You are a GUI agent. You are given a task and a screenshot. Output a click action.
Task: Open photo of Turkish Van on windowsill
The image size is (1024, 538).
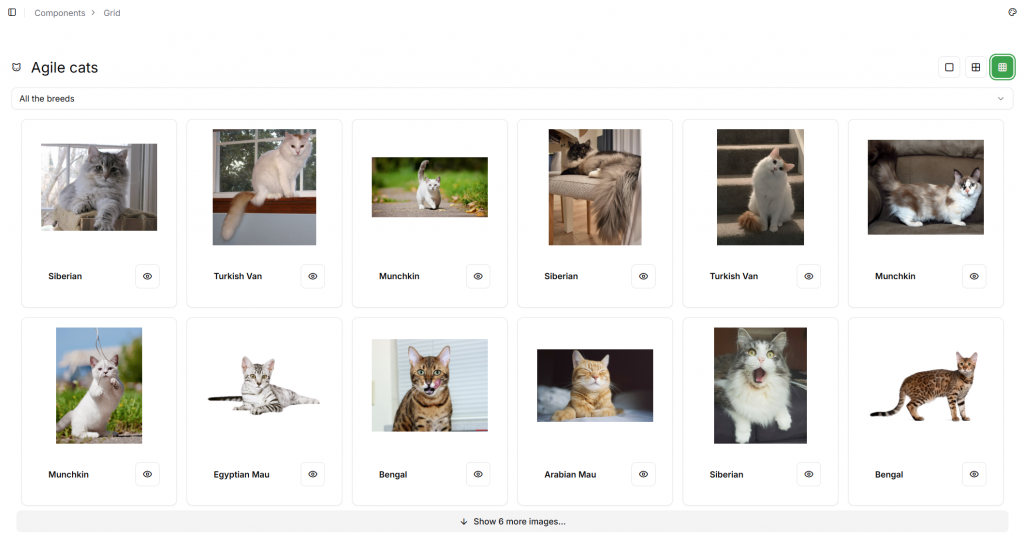click(x=264, y=187)
